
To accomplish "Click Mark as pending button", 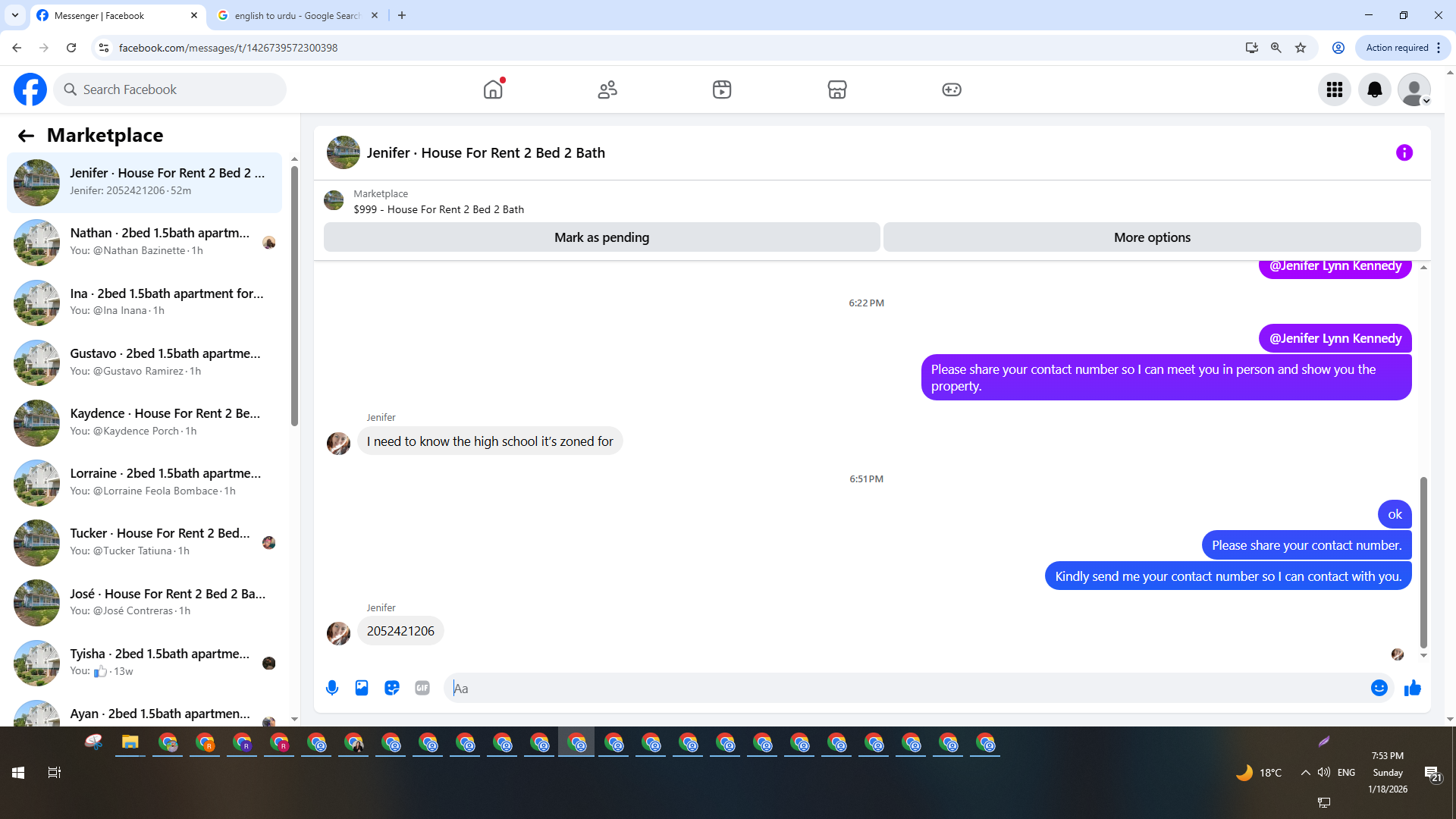I will tap(601, 237).
